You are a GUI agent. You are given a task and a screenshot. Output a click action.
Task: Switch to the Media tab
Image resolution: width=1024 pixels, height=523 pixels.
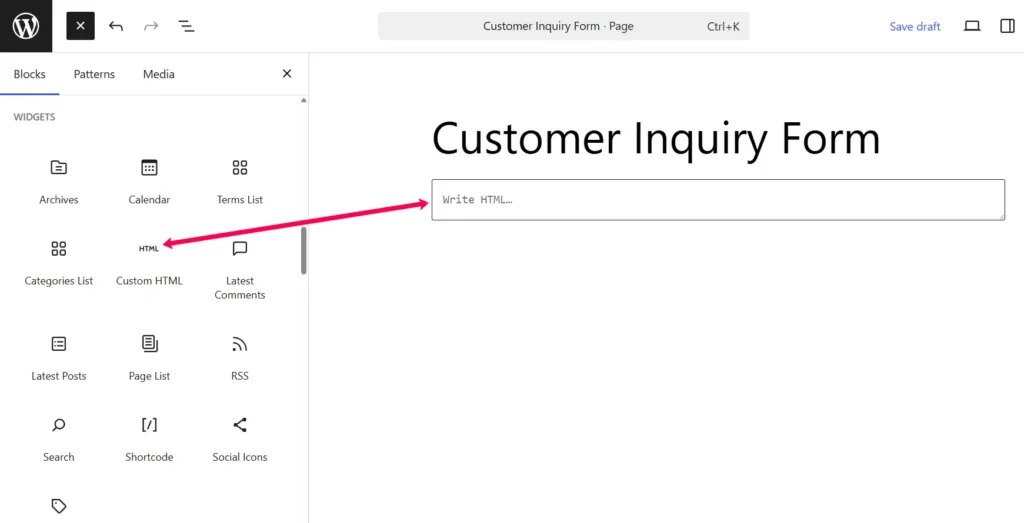pyautogui.click(x=158, y=74)
